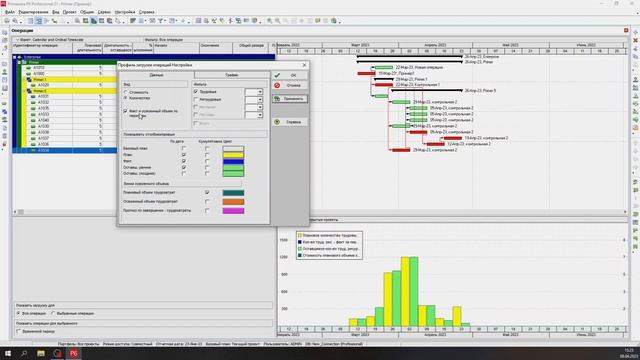Click the topmost icon in left sidebar

[x=4, y=32]
